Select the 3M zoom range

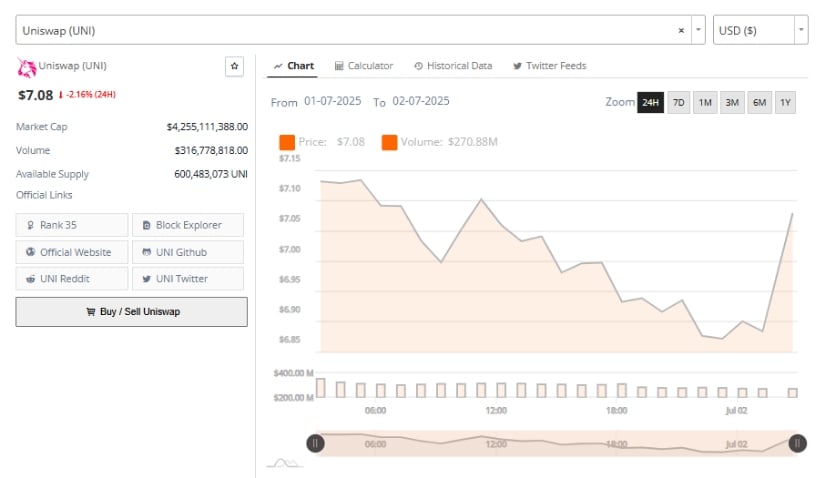coord(732,102)
